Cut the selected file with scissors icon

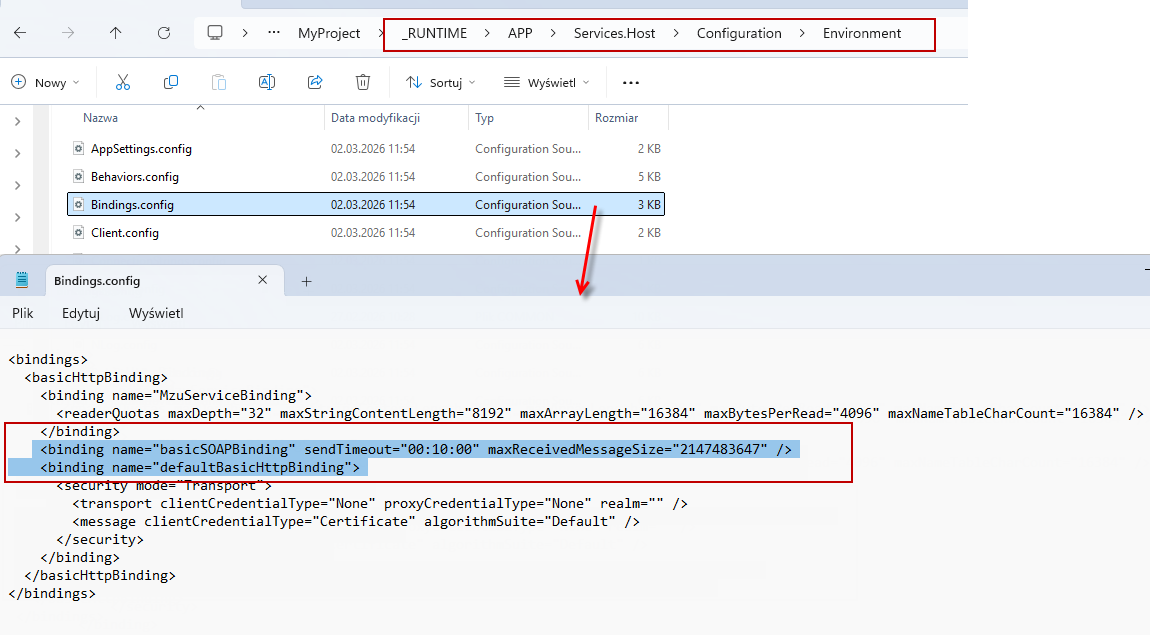[122, 82]
